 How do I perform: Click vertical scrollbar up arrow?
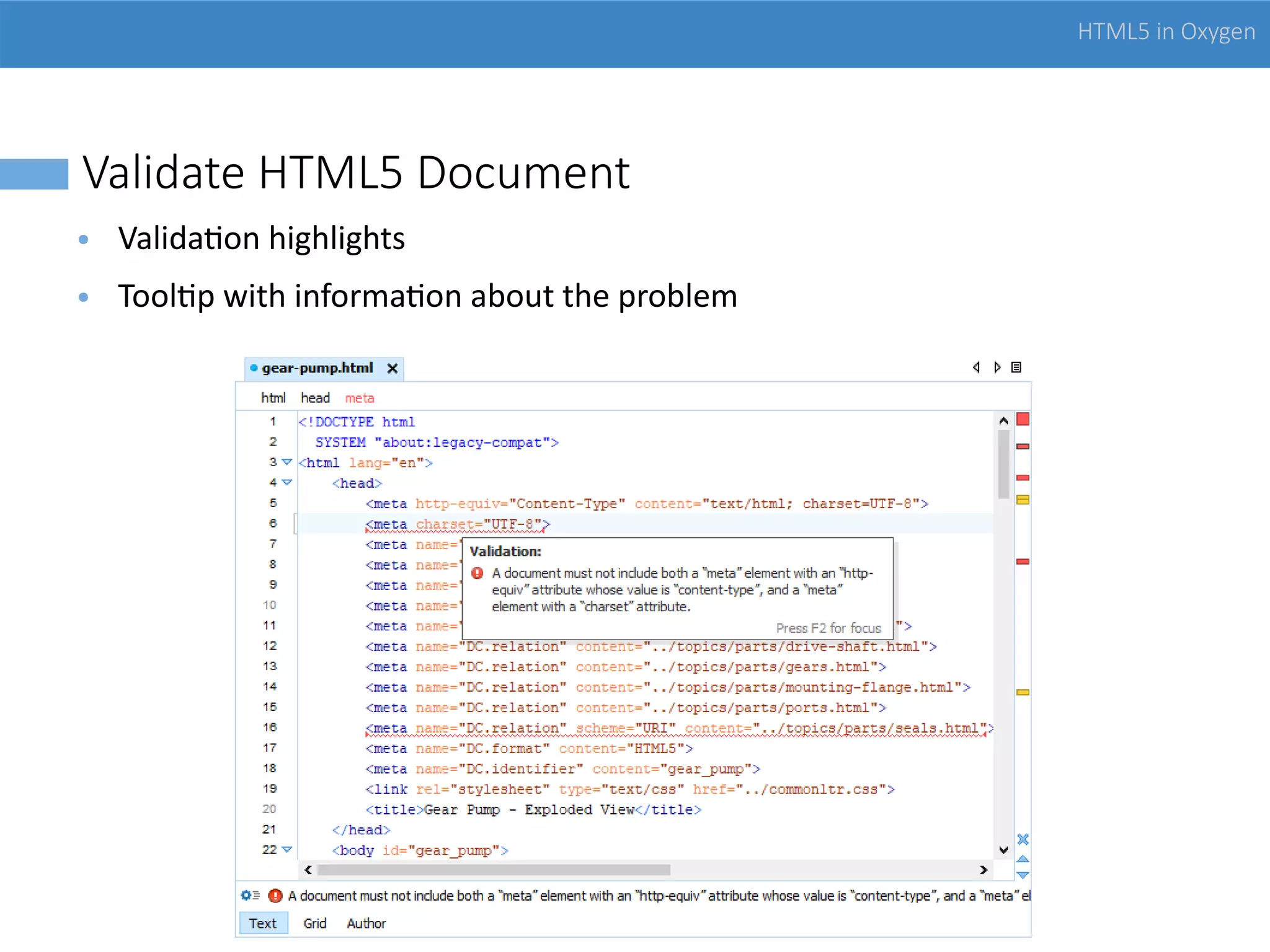1004,421
